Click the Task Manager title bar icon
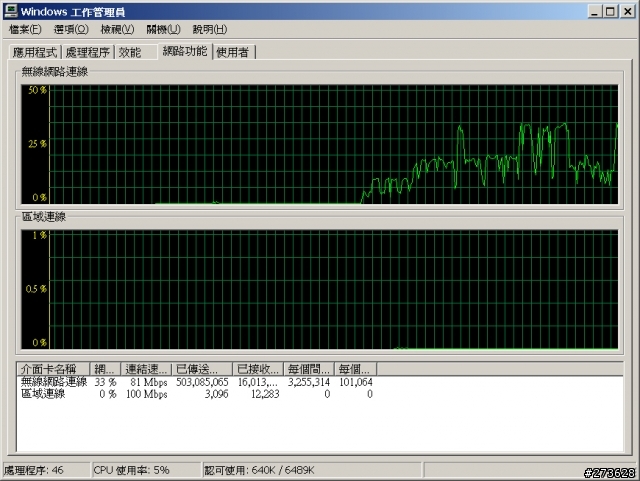The height and width of the screenshot is (481, 640). (11, 11)
